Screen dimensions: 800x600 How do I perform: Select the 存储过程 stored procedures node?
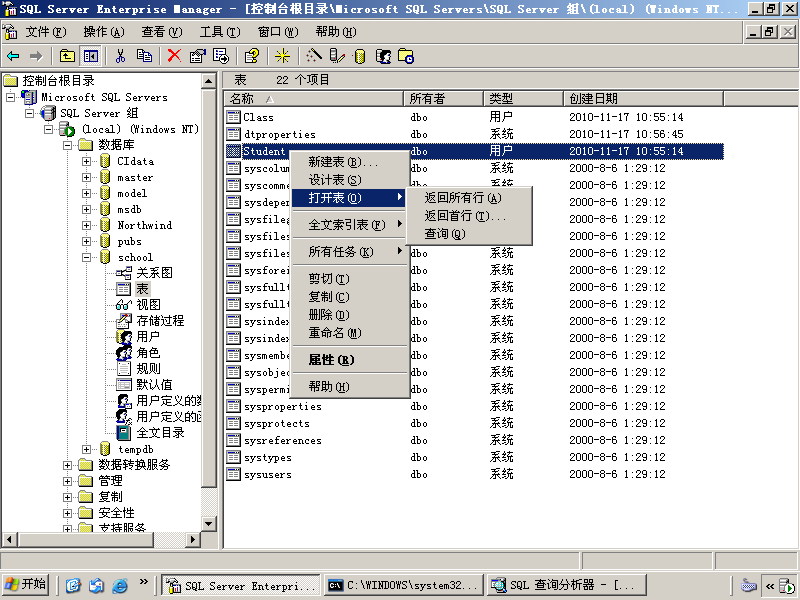(x=160, y=321)
